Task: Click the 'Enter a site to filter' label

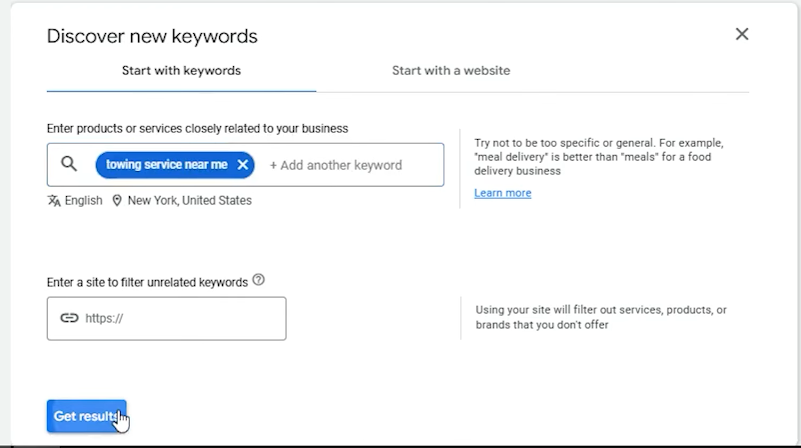Action: click(147, 282)
